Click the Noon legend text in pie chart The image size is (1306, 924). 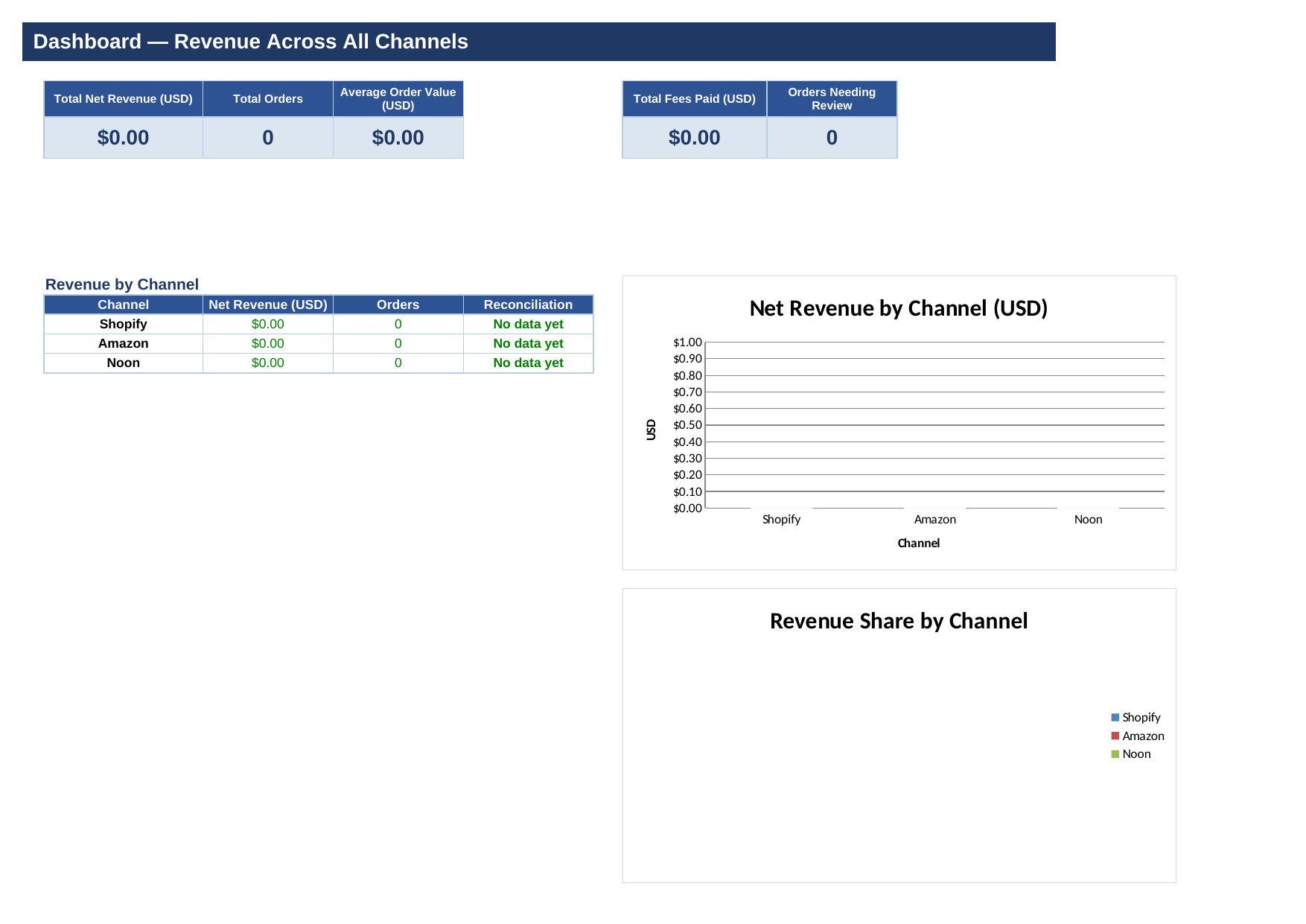(1137, 754)
